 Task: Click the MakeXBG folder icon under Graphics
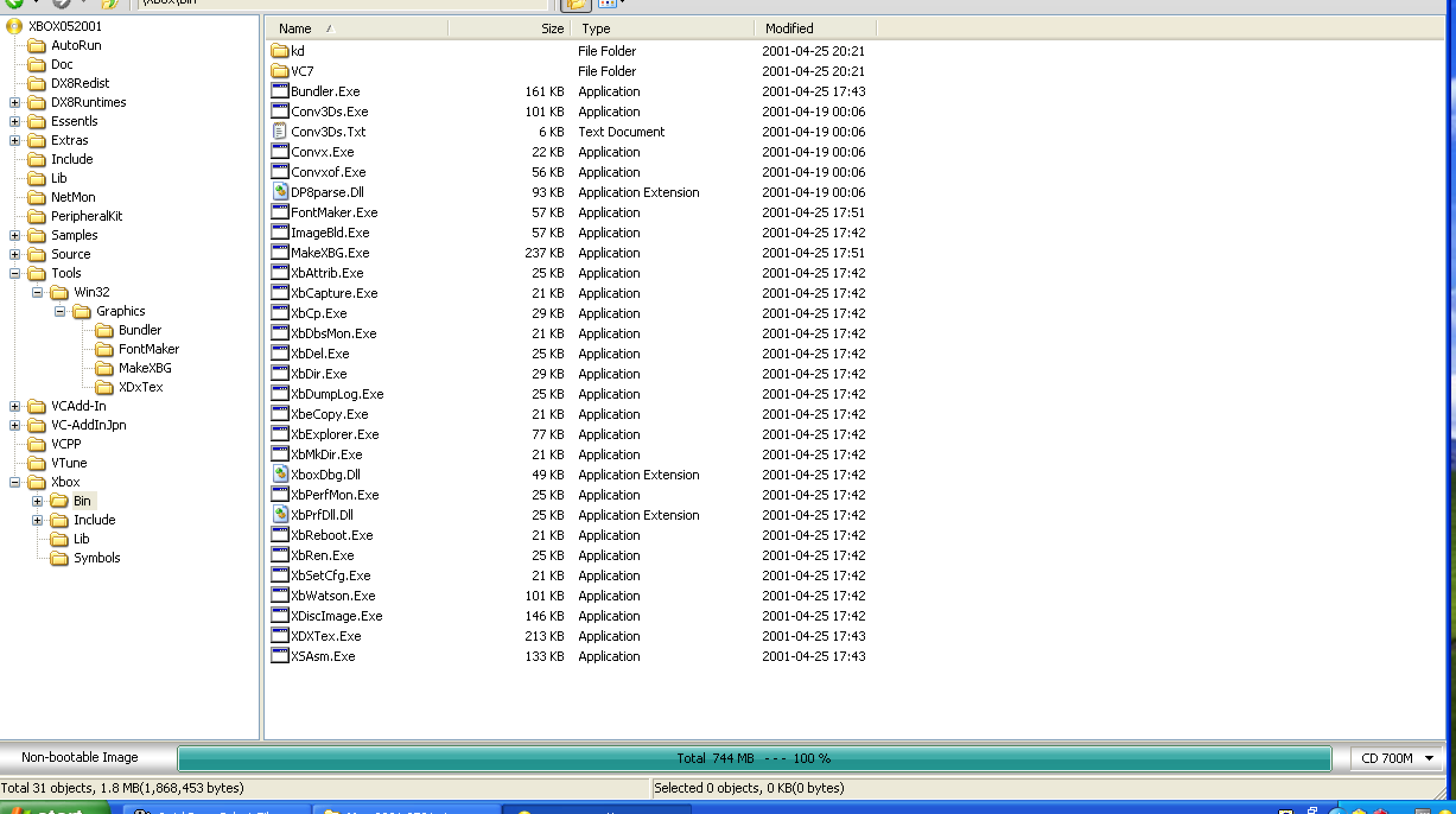pyautogui.click(x=104, y=368)
